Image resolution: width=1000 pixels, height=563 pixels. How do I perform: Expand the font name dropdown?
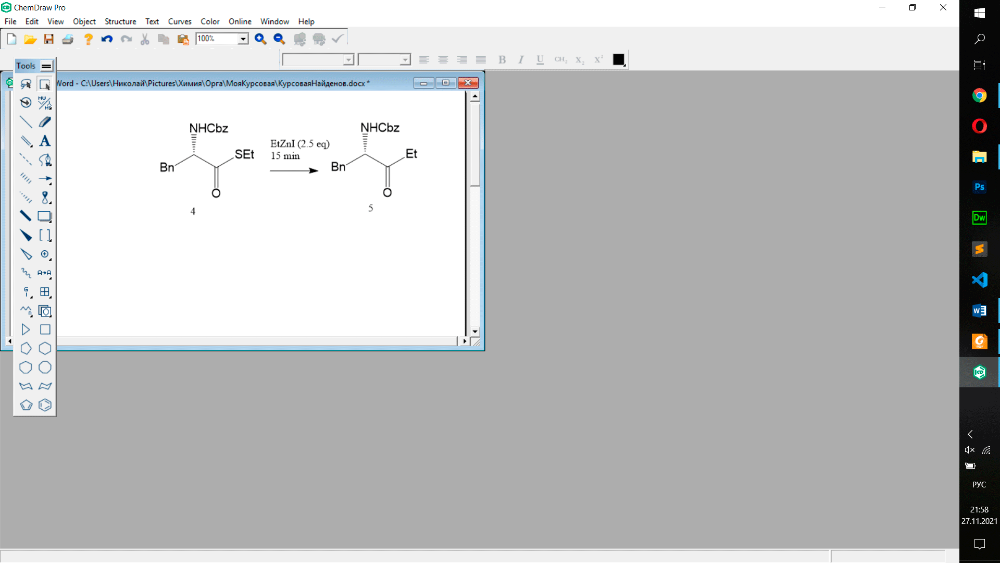tap(348, 60)
